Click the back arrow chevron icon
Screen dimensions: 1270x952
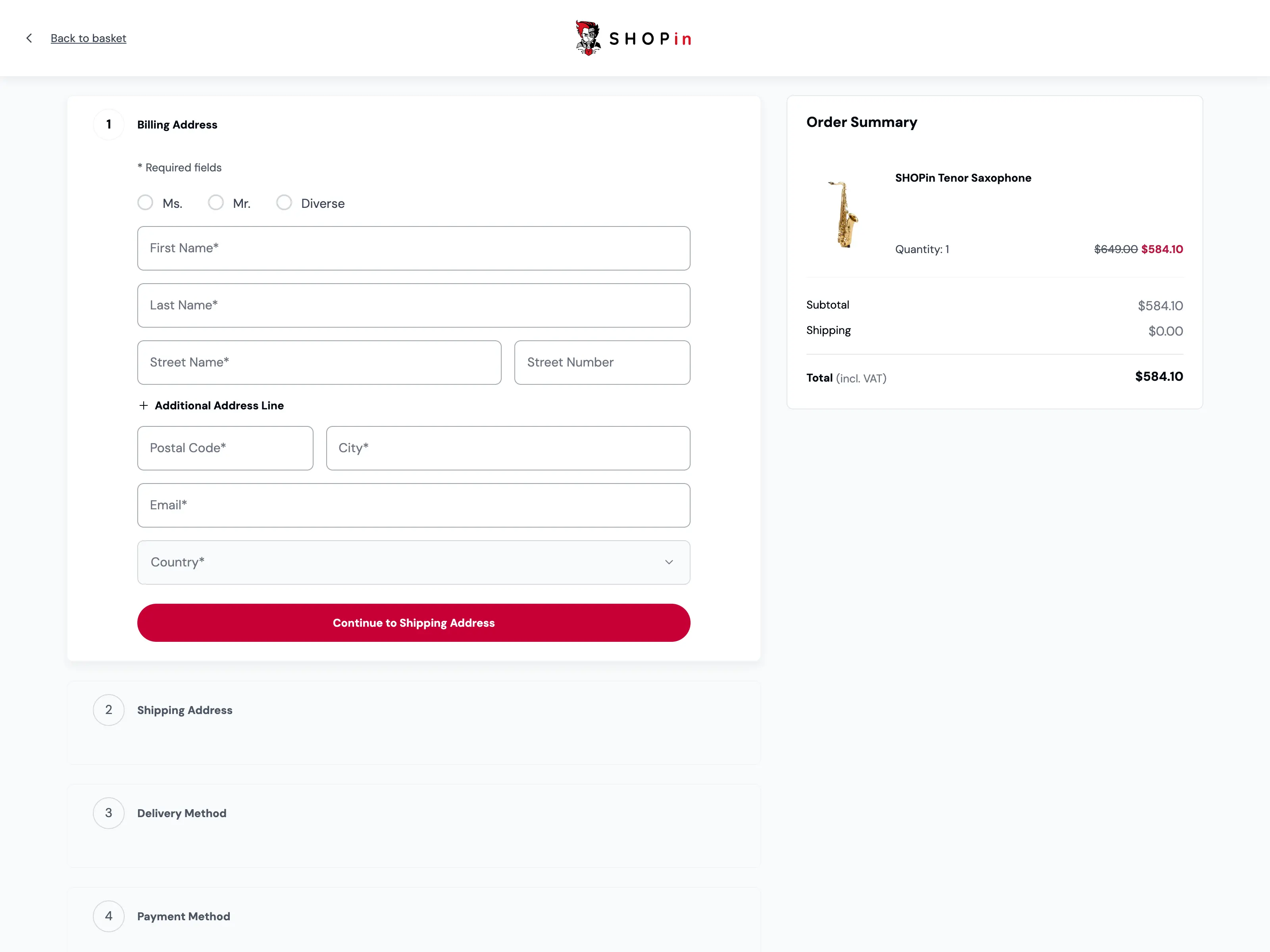click(x=29, y=38)
